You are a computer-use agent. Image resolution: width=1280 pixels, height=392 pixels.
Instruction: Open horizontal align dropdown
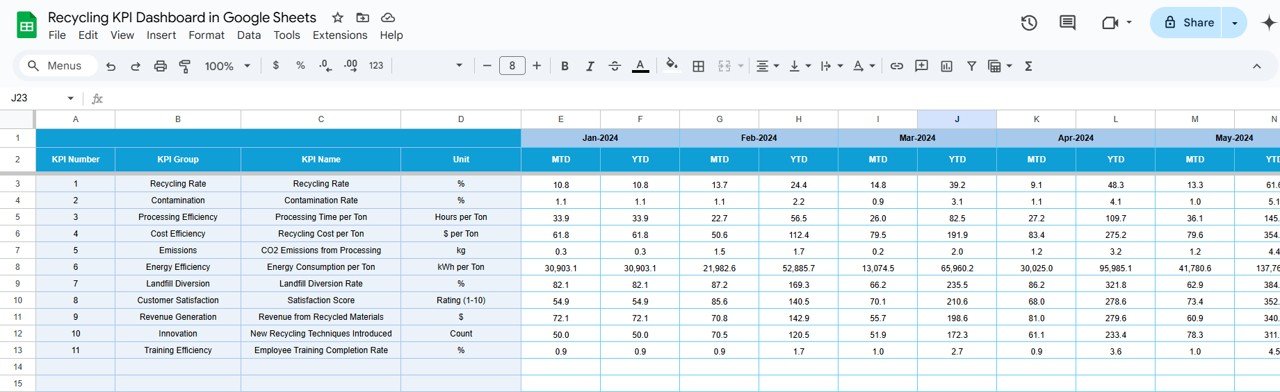pyautogui.click(x=768, y=66)
